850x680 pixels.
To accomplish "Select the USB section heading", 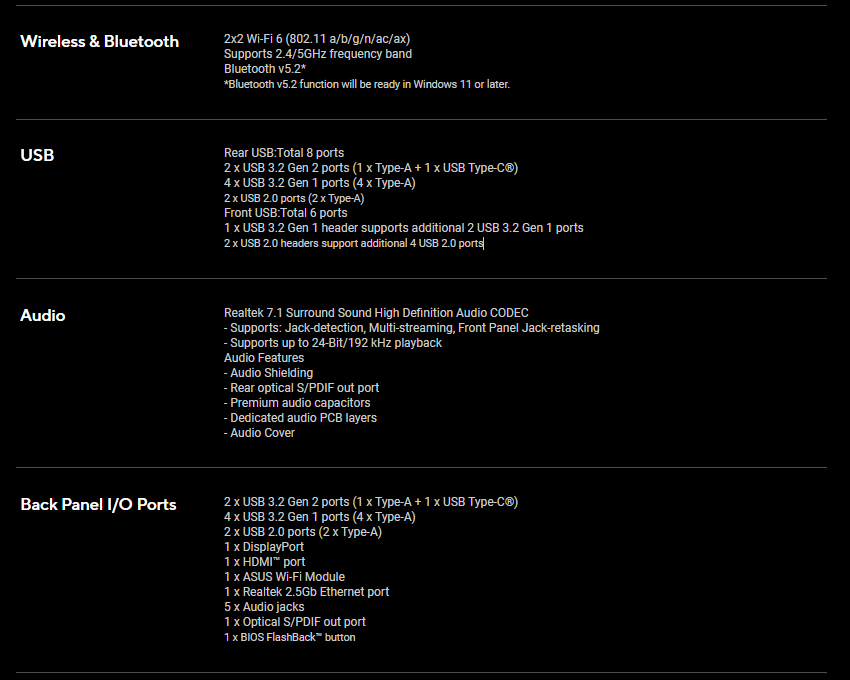I will click(37, 155).
